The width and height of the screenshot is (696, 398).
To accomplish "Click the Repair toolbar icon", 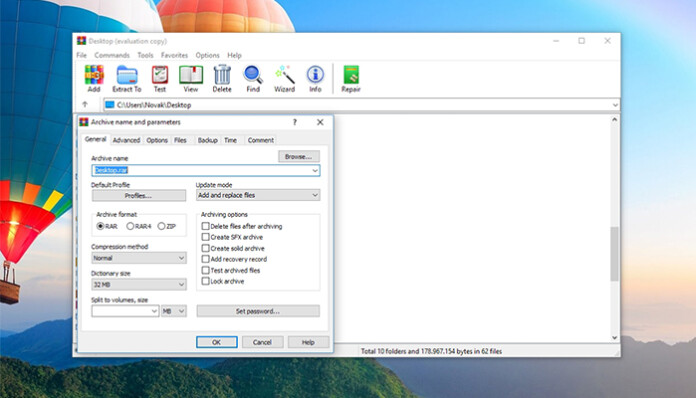I will click(x=351, y=79).
